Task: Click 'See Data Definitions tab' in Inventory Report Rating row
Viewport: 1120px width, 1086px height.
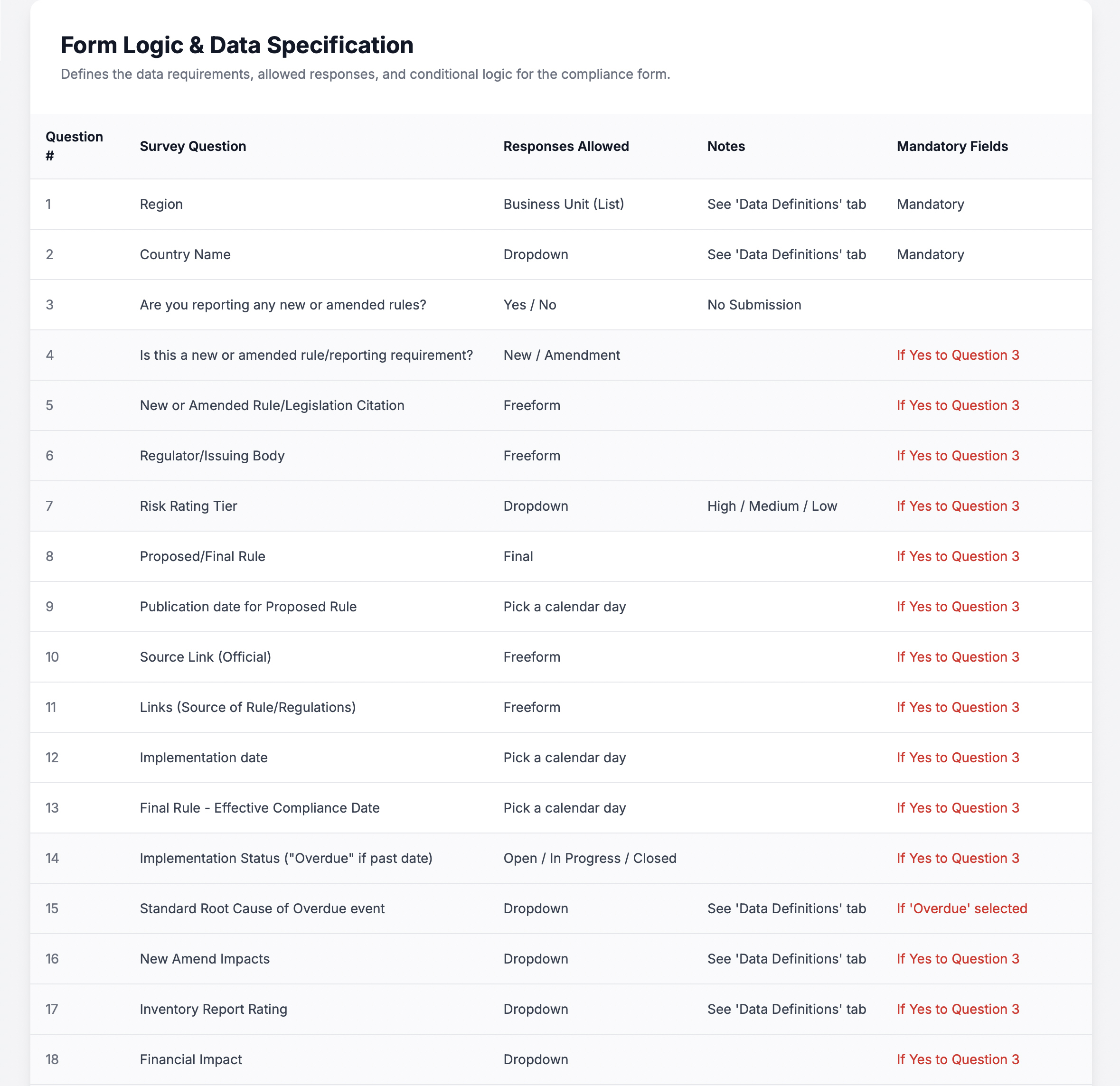Action: 786,1008
